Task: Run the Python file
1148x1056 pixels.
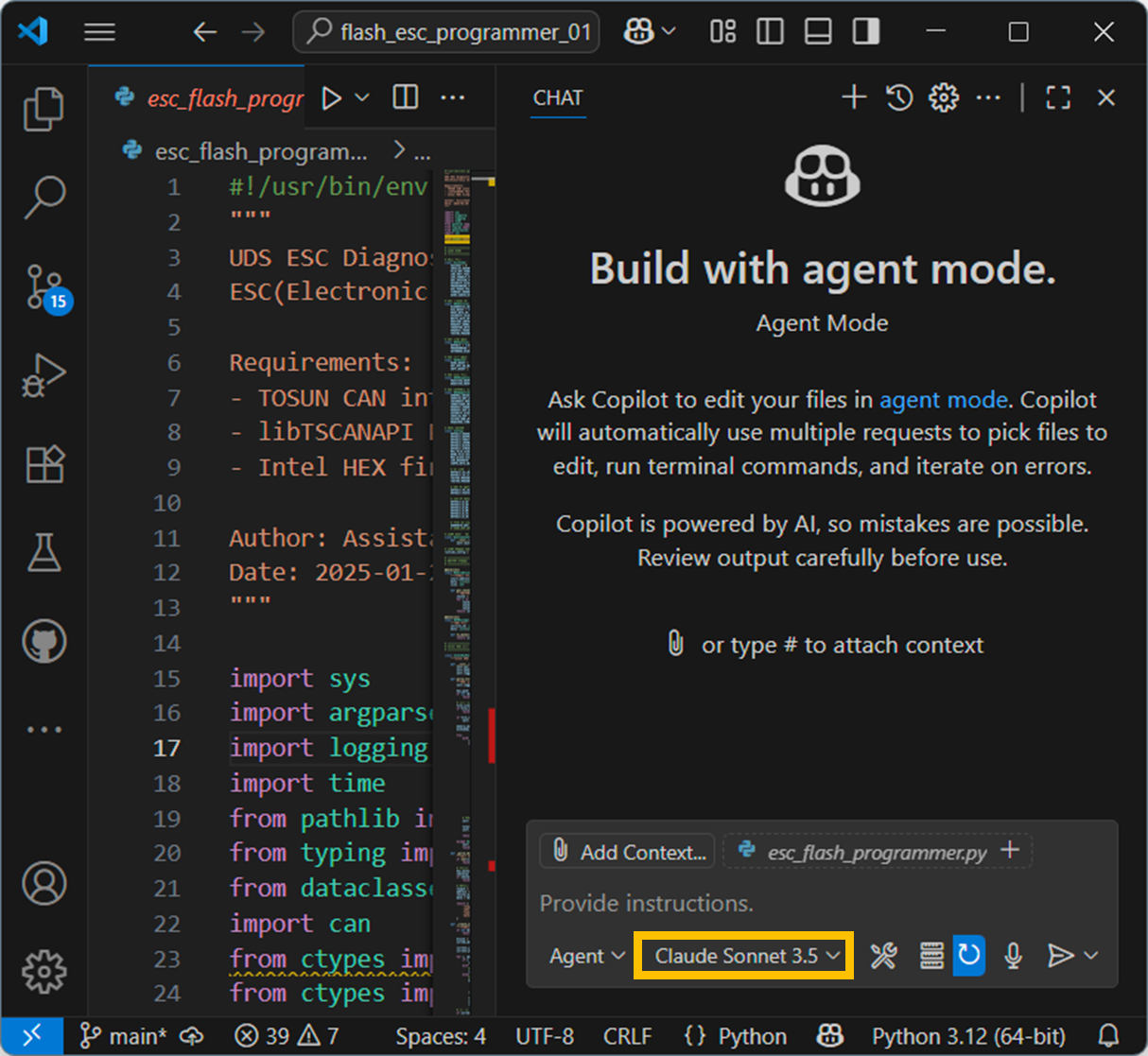Action: pos(331,98)
